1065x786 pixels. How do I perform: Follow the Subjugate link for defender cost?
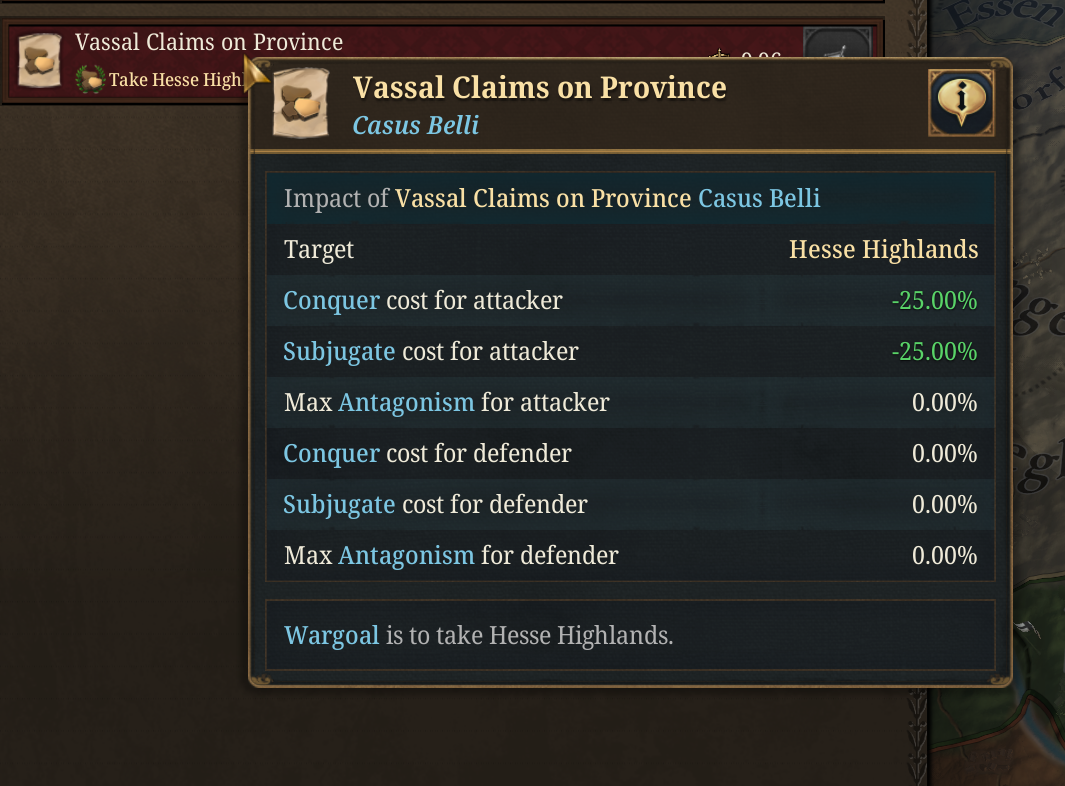click(339, 505)
